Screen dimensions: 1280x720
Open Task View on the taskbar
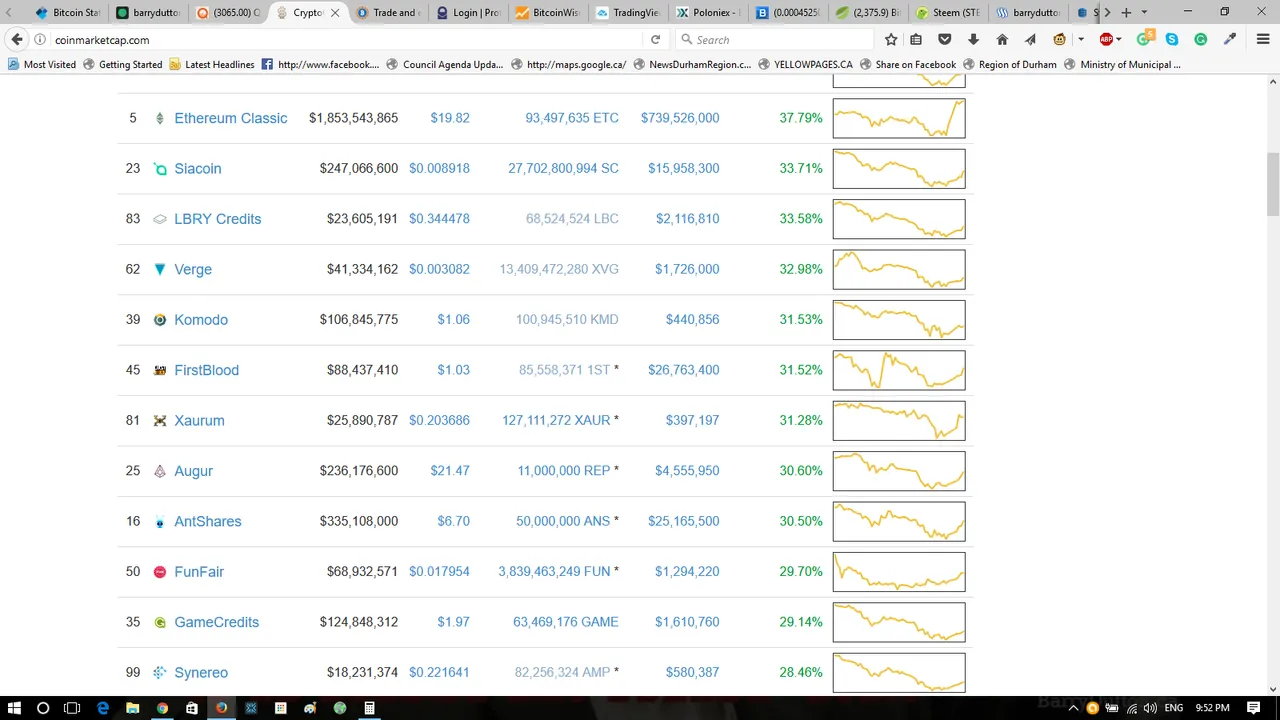point(72,708)
